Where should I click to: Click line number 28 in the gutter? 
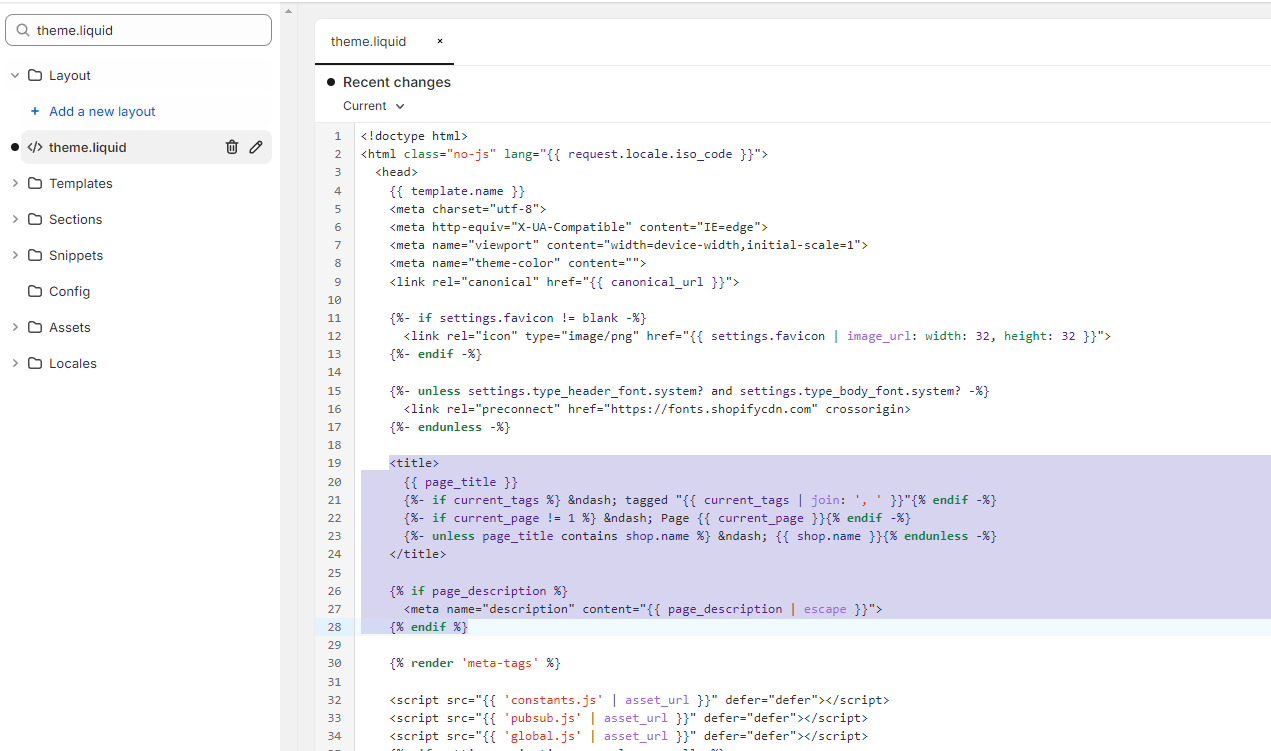[x=335, y=627]
